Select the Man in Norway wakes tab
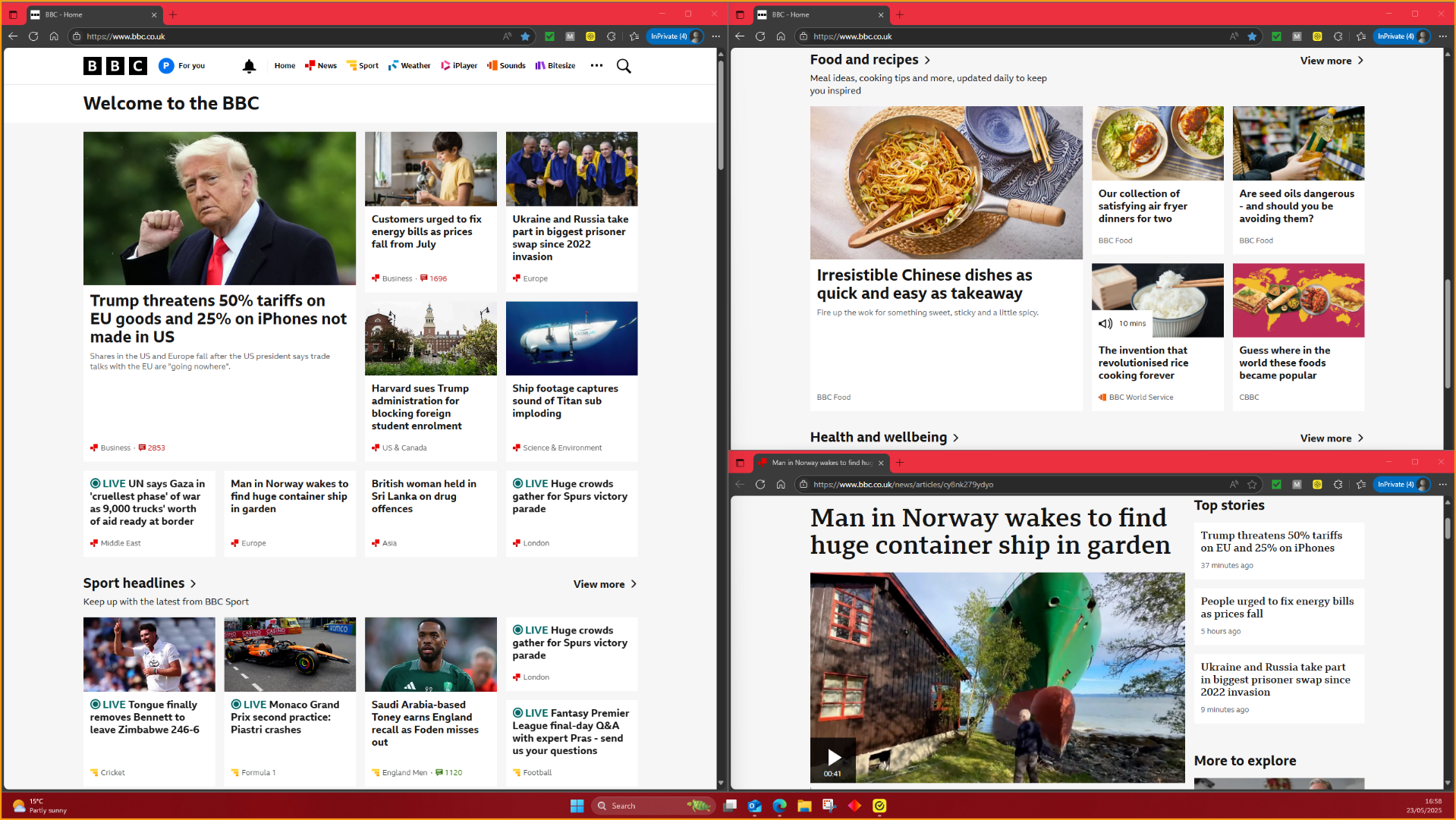Viewport: 1456px width, 820px height. point(822,463)
